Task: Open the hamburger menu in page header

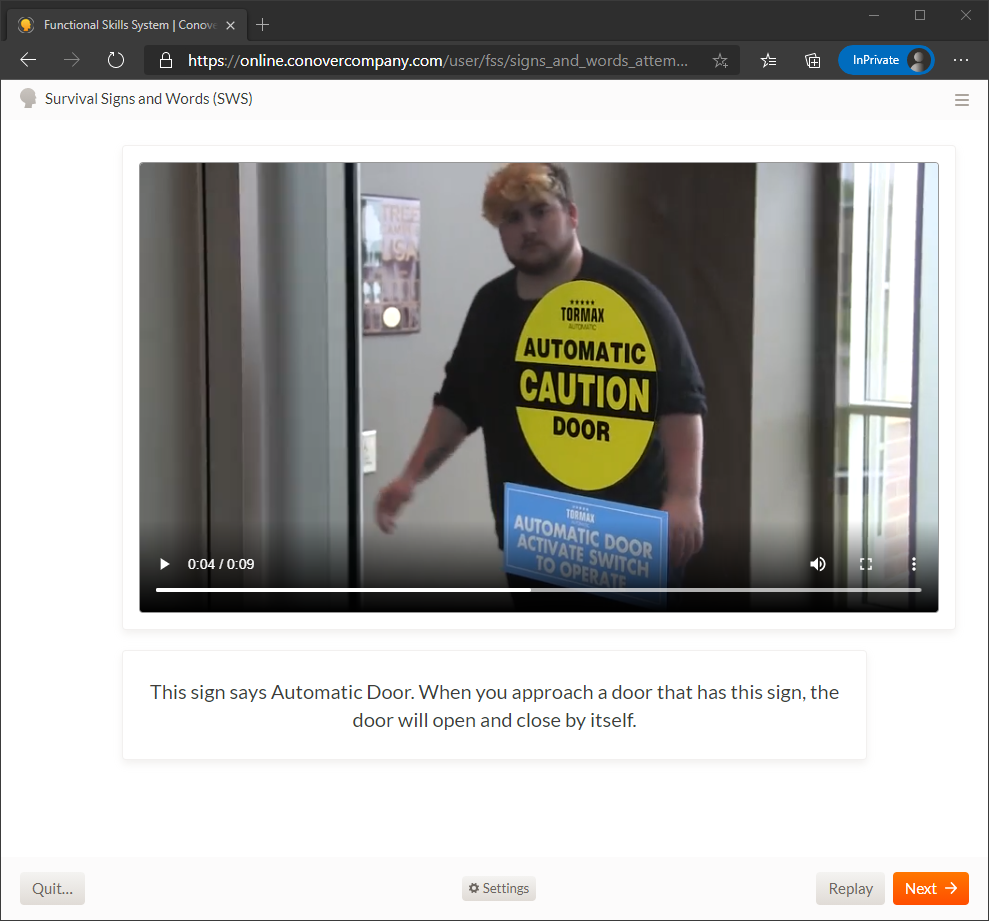Action: (962, 100)
